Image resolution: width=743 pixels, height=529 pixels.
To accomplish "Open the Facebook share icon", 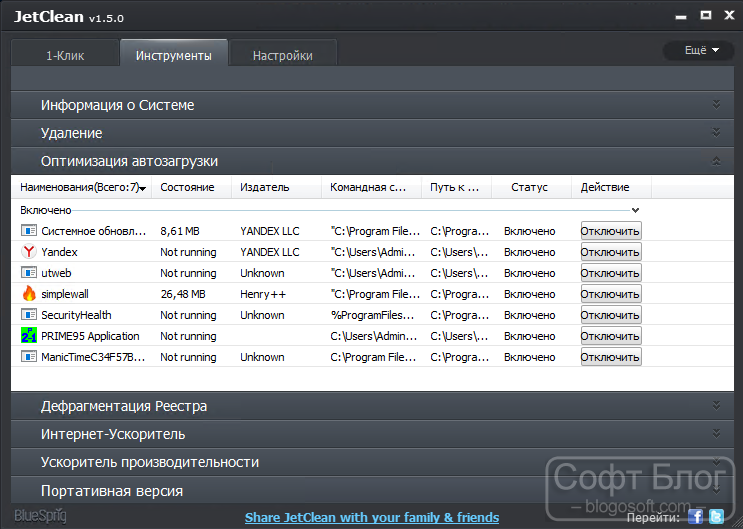I will tap(696, 517).
